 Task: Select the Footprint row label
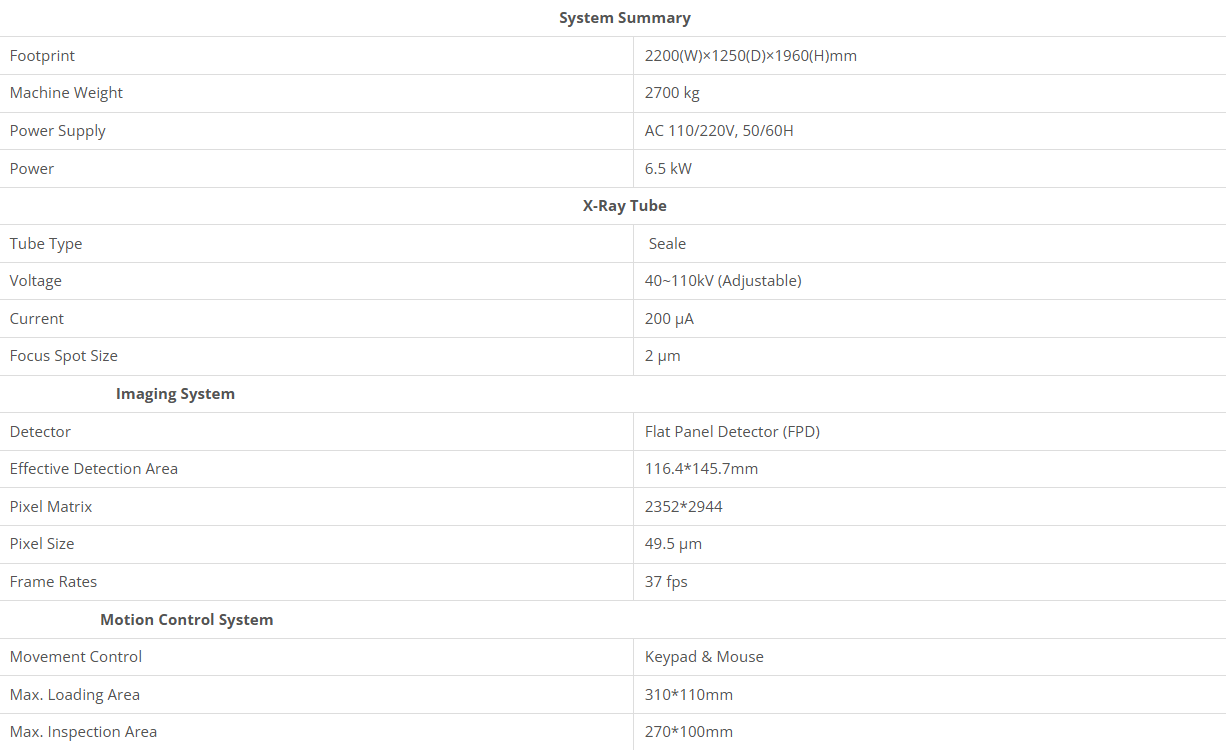click(42, 56)
